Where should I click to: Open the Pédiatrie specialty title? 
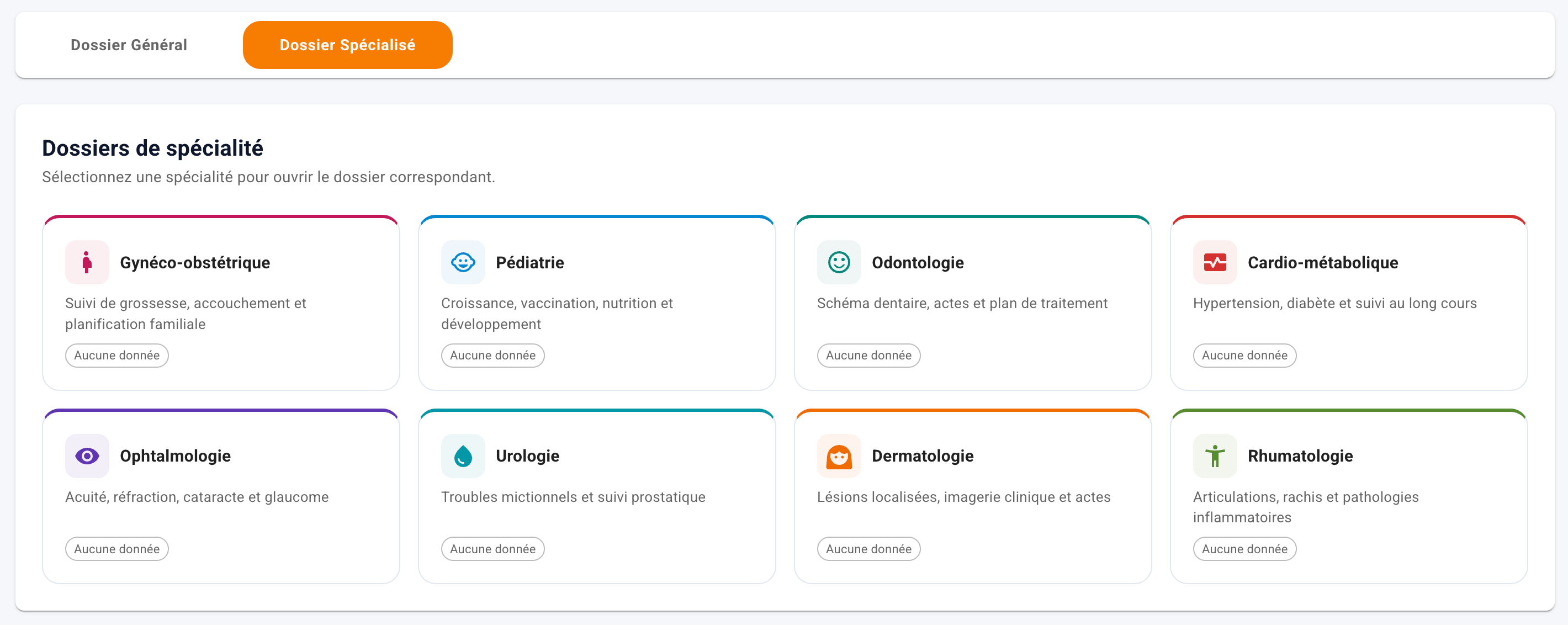pyautogui.click(x=529, y=262)
